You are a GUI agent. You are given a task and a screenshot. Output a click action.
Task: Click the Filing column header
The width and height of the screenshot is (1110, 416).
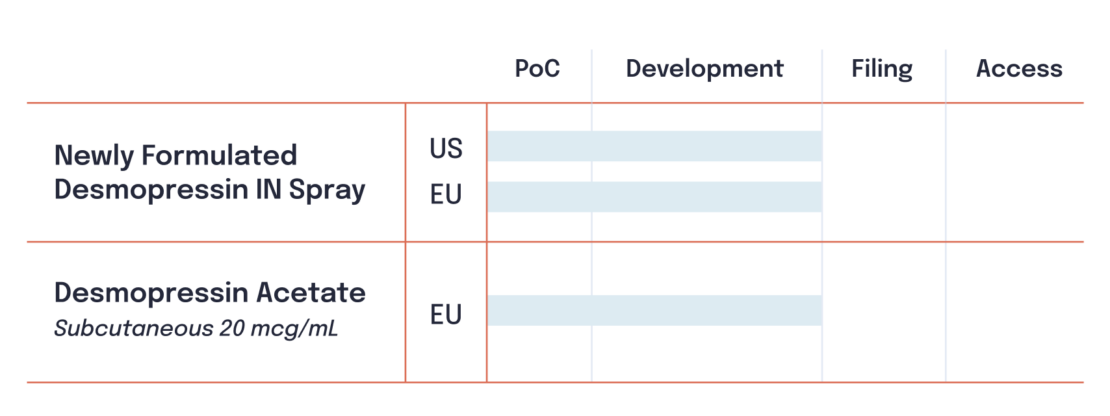[x=882, y=69]
